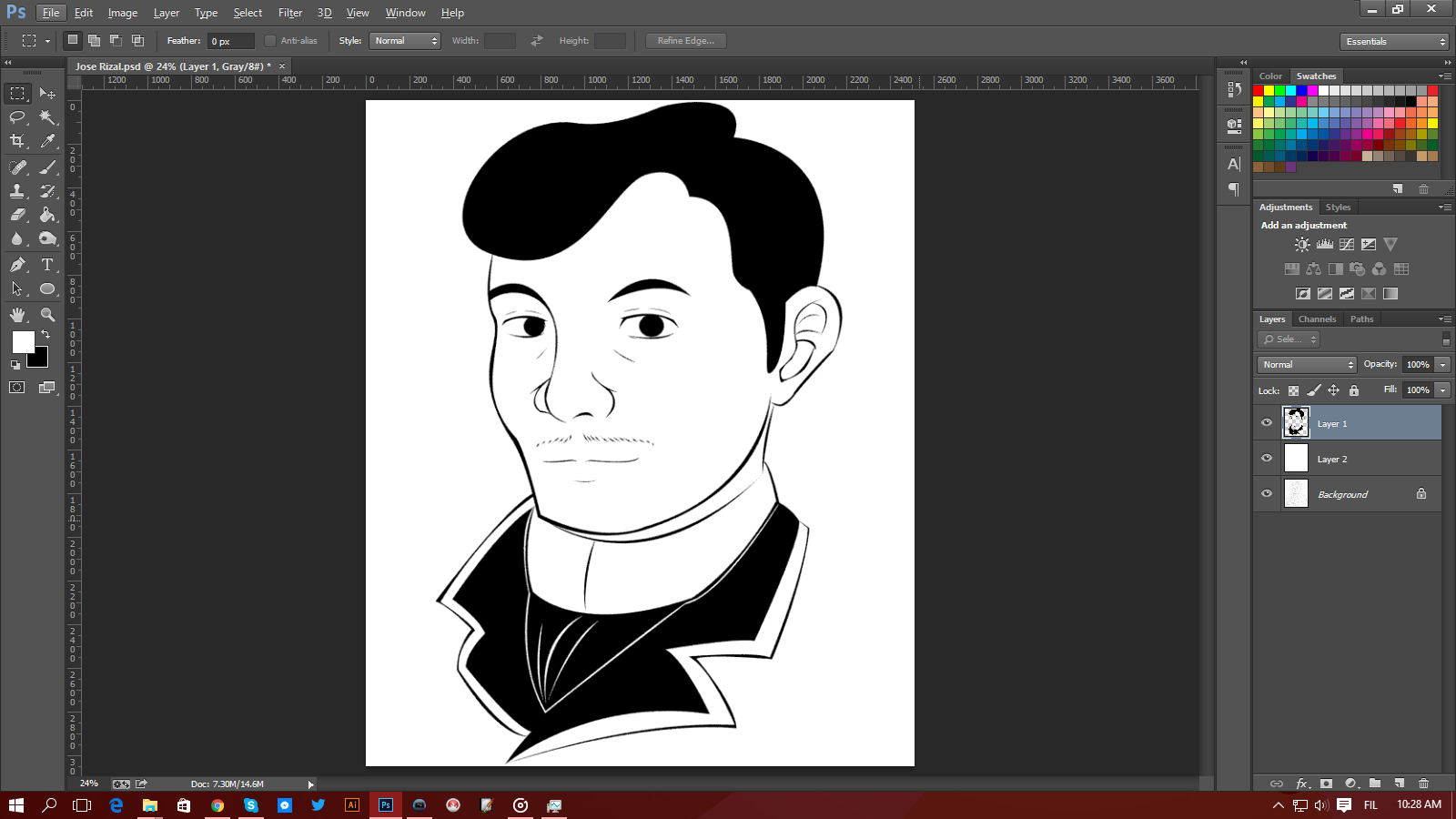
Task: Click the Delete layer trash icon
Action: [1424, 784]
